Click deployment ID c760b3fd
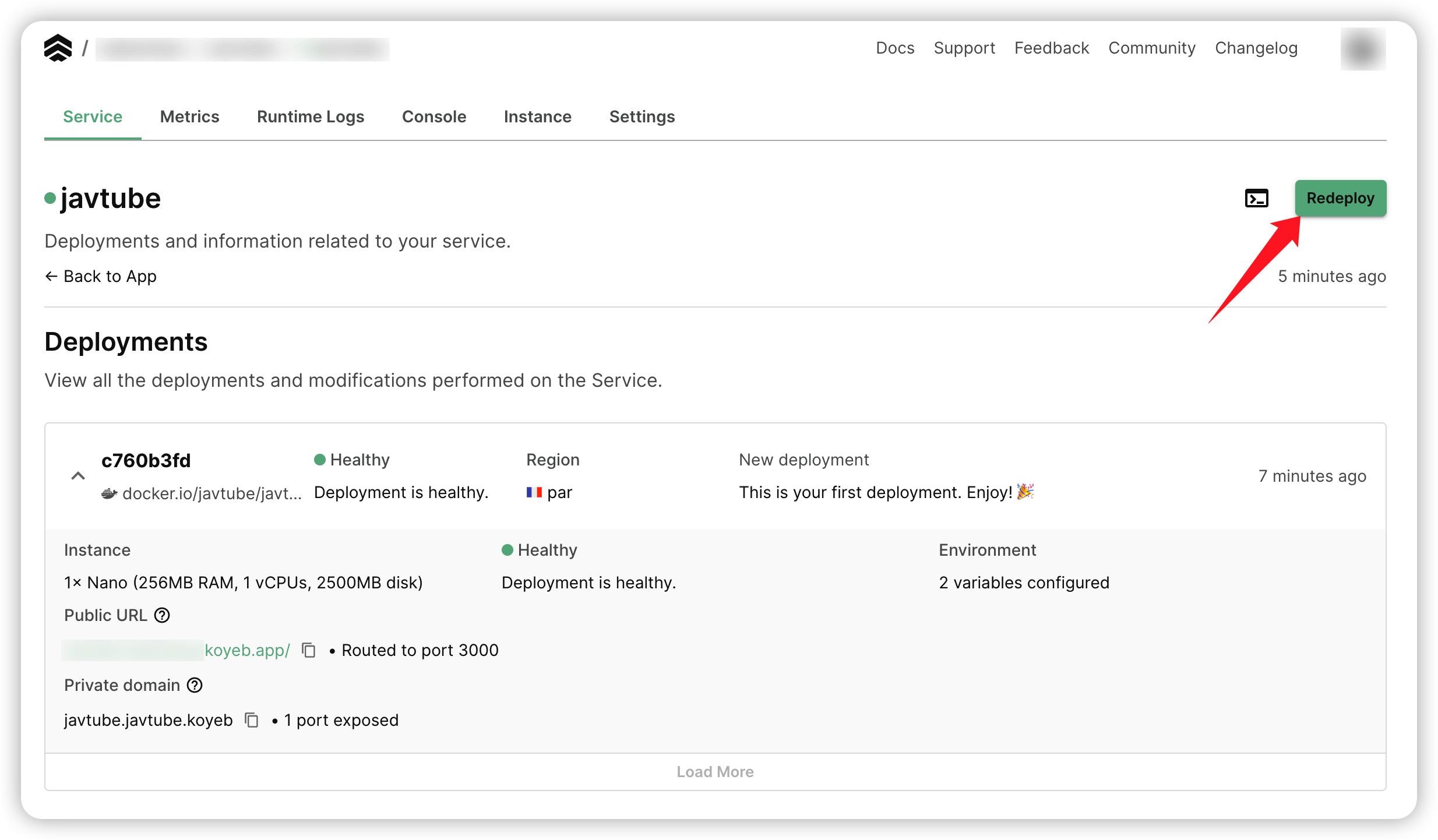 (x=146, y=460)
